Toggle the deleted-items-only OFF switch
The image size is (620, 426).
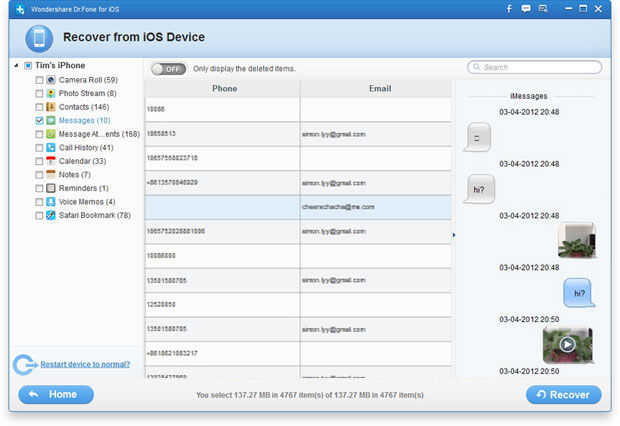point(169,69)
